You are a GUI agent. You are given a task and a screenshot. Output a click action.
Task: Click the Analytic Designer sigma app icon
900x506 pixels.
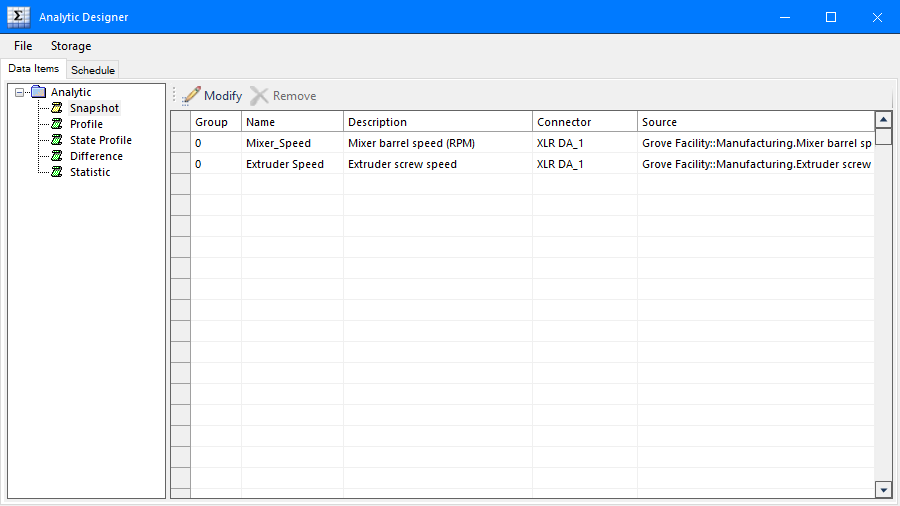pos(18,17)
